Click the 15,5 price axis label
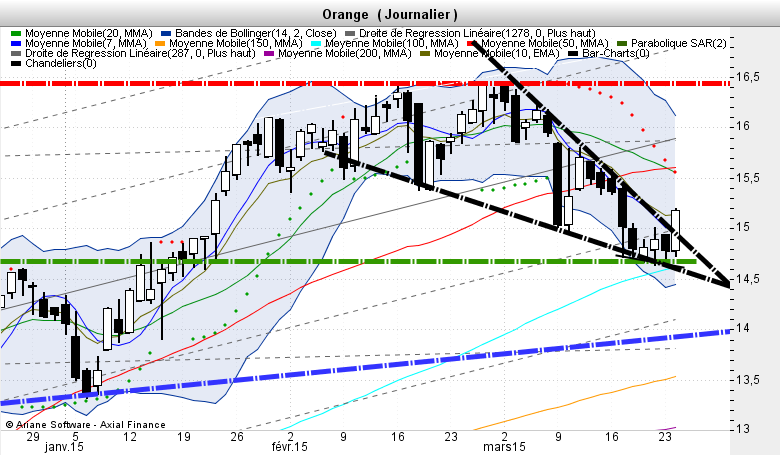 [x=748, y=178]
